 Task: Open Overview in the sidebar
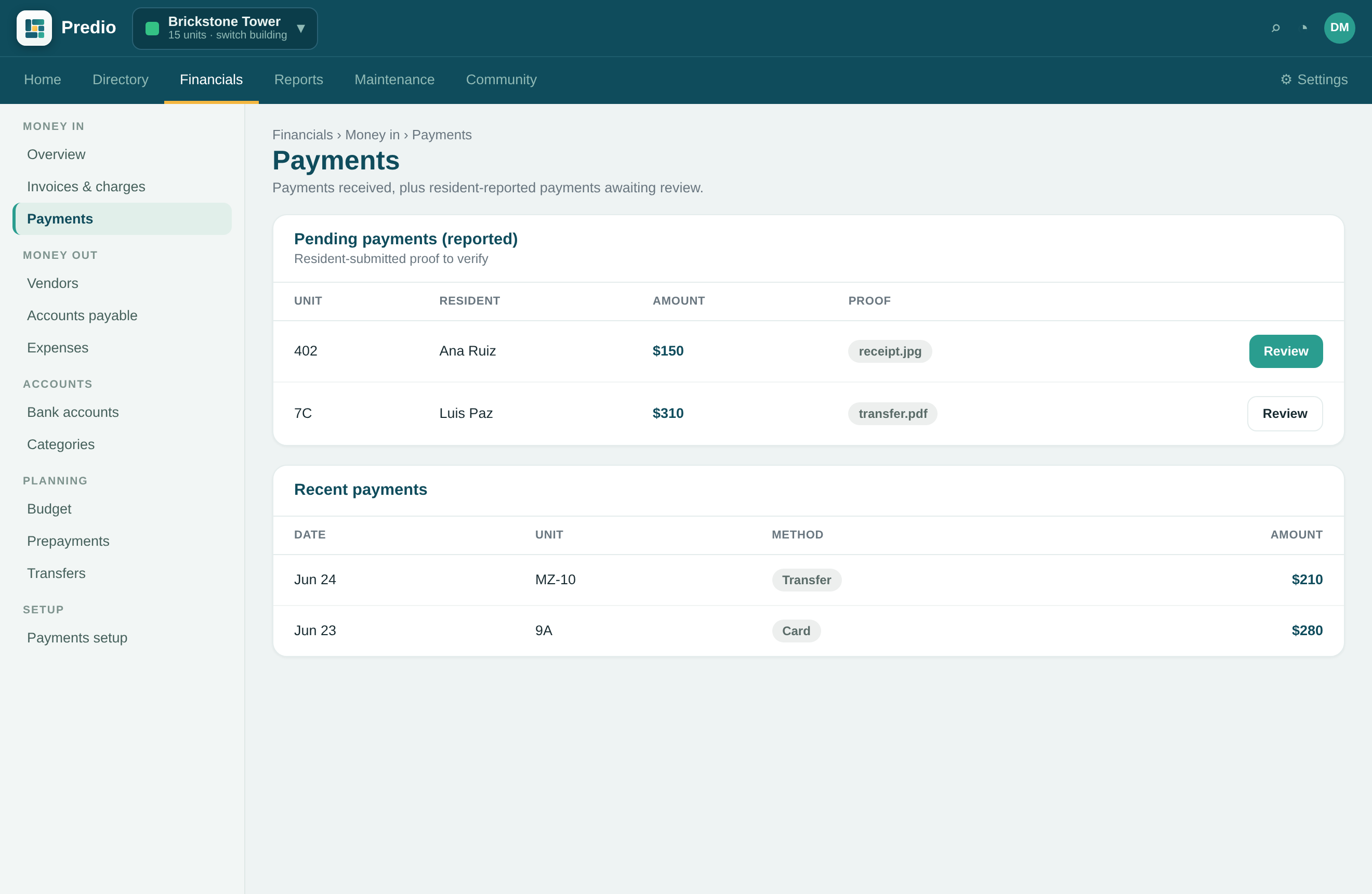pyautogui.click(x=122, y=154)
